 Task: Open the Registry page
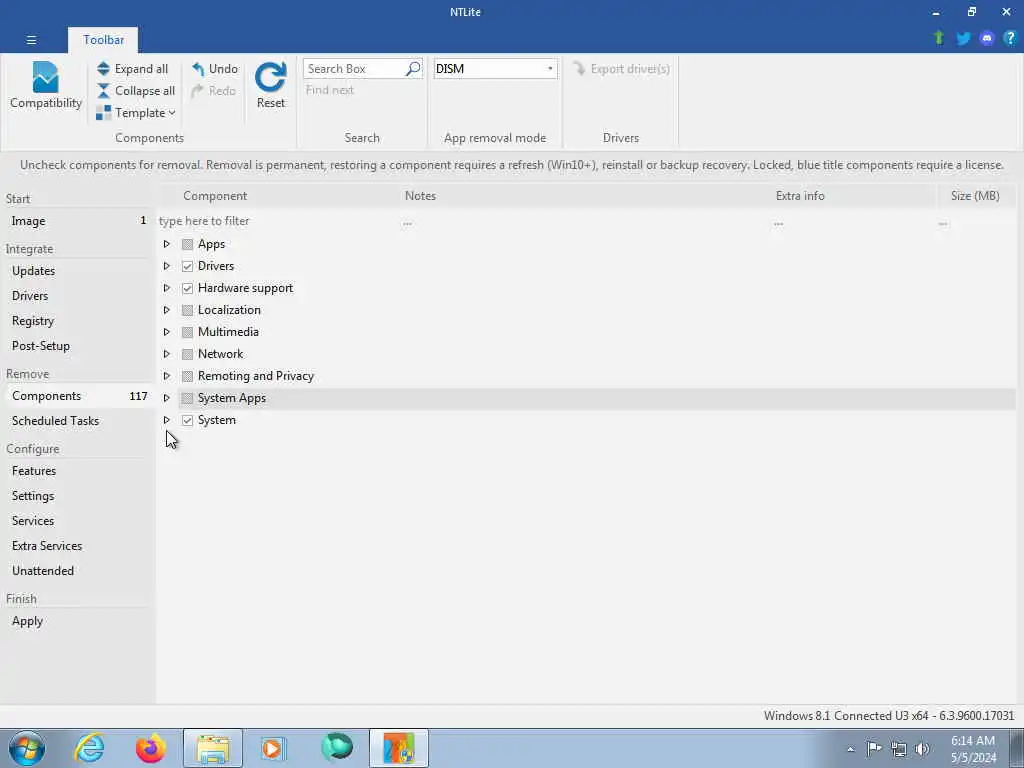(x=77, y=321)
